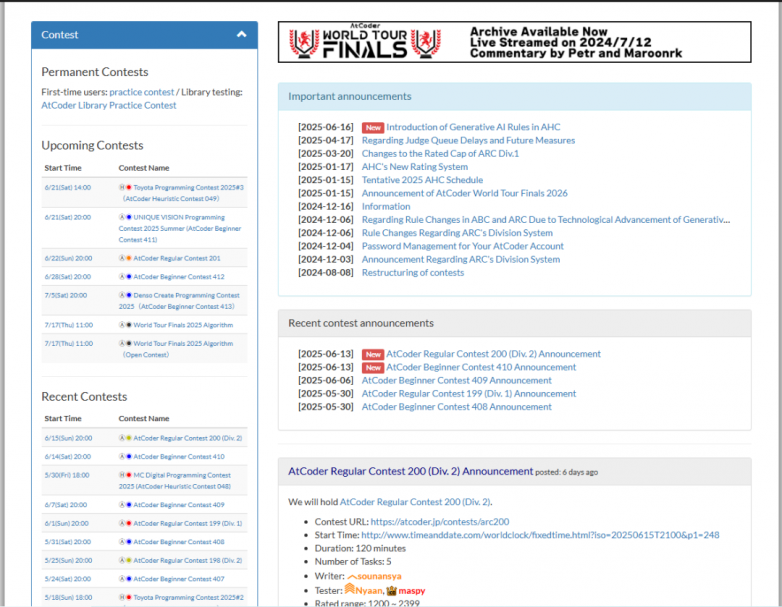Open the Restructuring of contests announcement
The height and width of the screenshot is (607, 782).
(x=412, y=272)
